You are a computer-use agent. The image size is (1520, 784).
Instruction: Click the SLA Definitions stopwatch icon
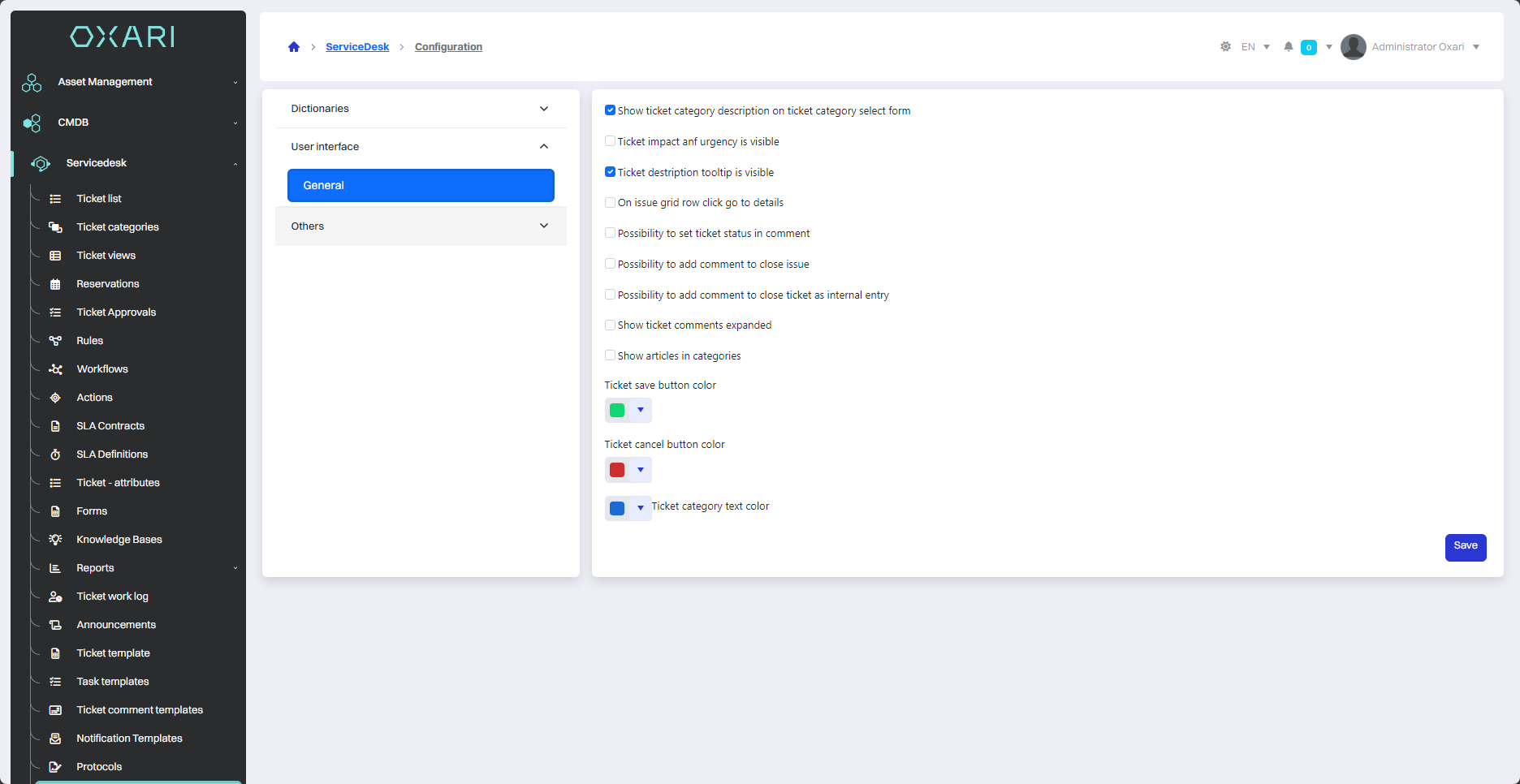(55, 454)
